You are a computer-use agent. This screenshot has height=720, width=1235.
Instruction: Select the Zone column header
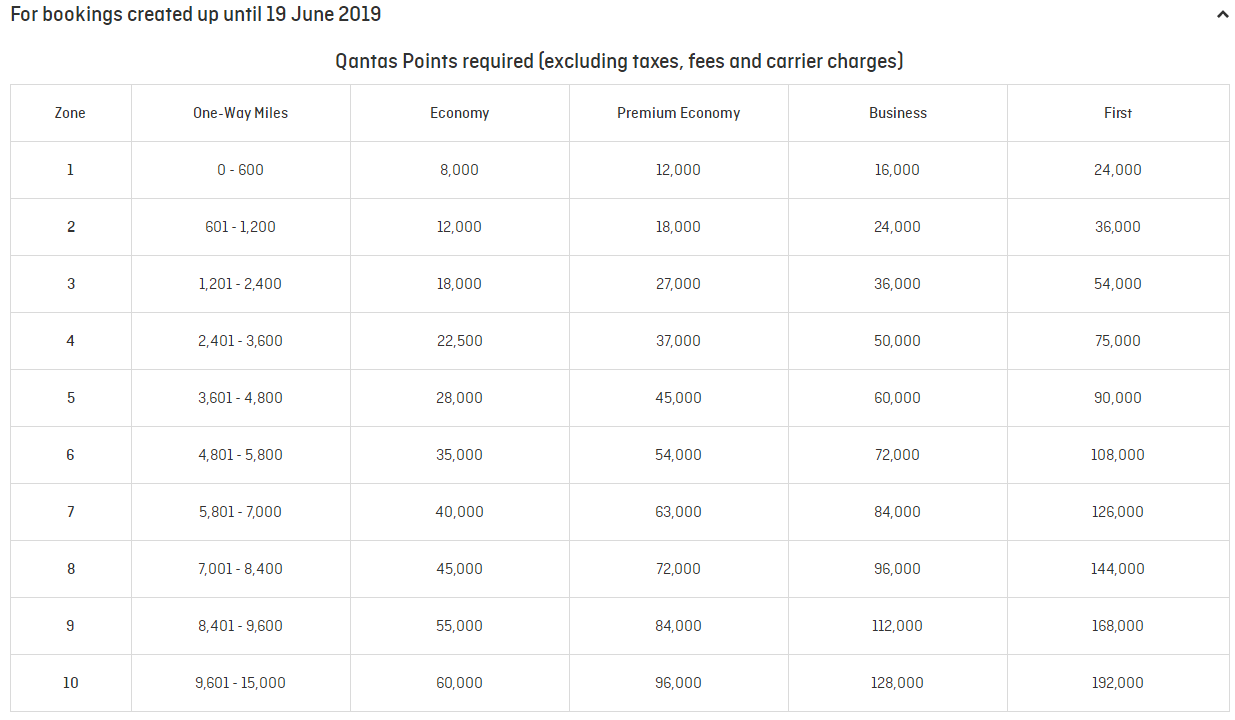click(70, 113)
